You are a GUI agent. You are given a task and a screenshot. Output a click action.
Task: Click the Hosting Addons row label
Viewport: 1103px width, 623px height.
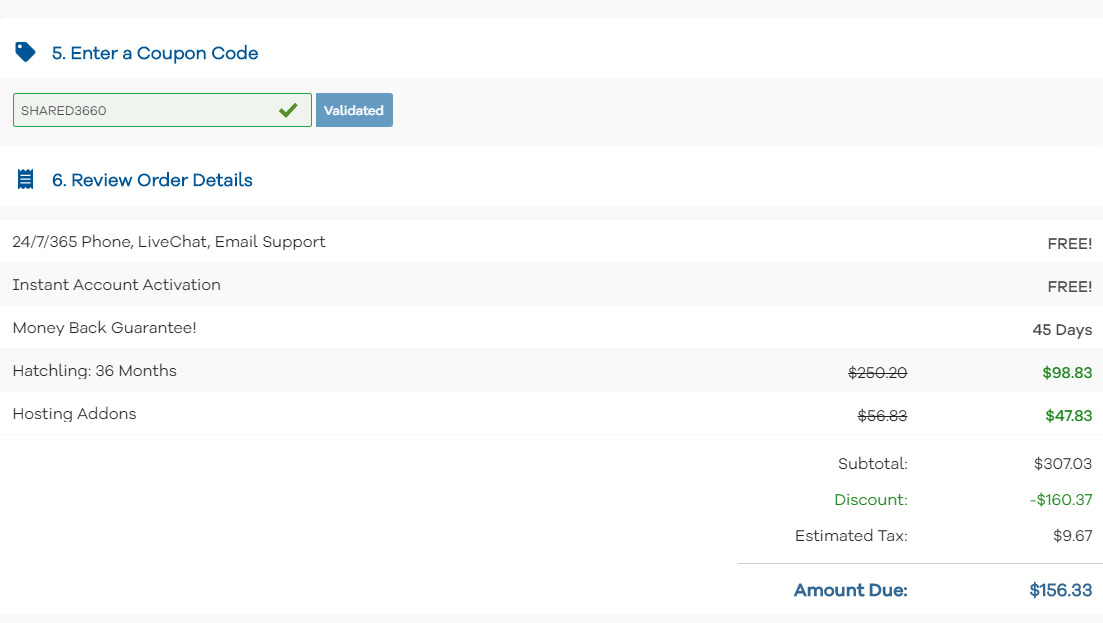[74, 413]
